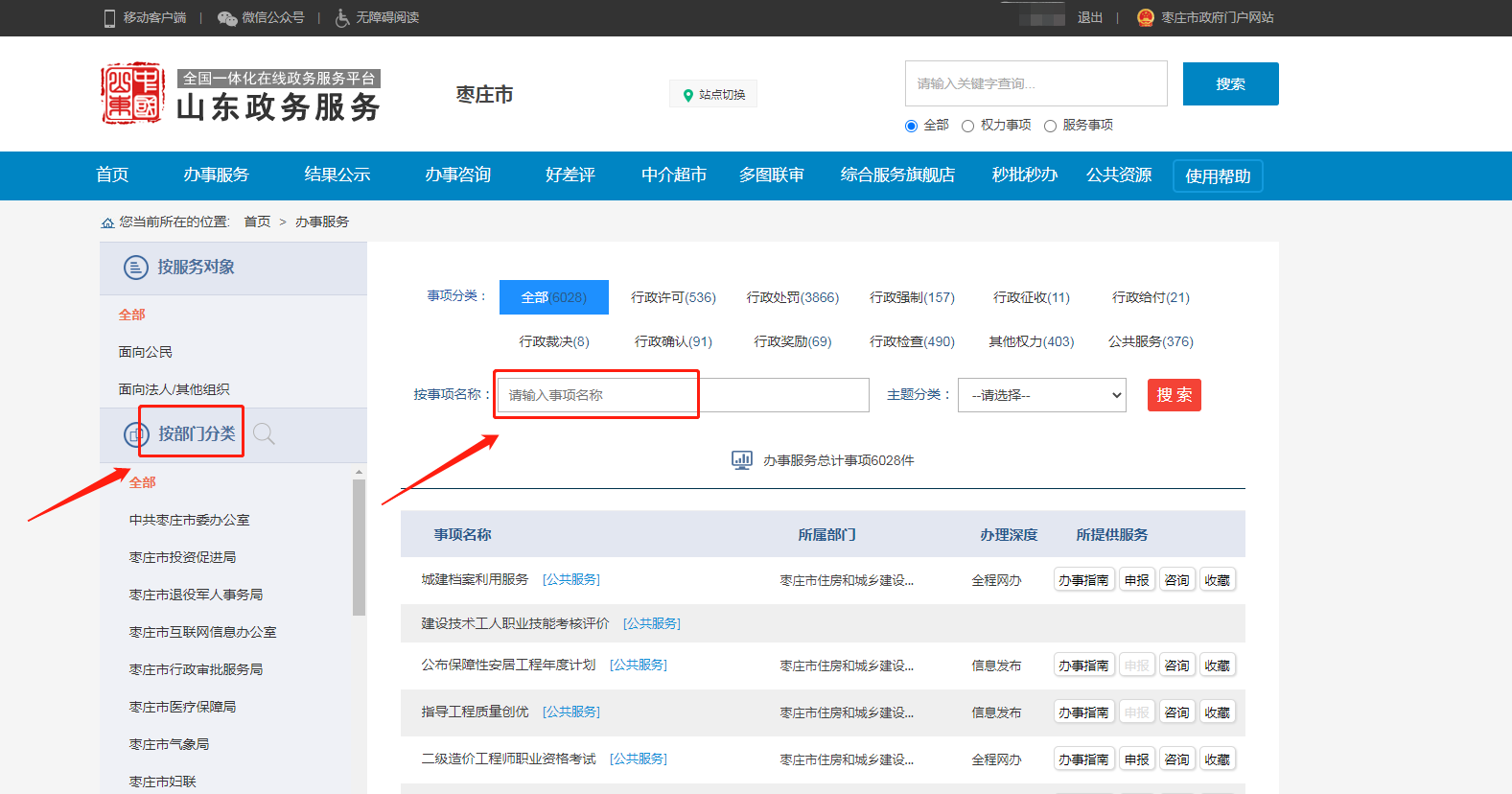Click the national emblem government portal icon

1145,17
